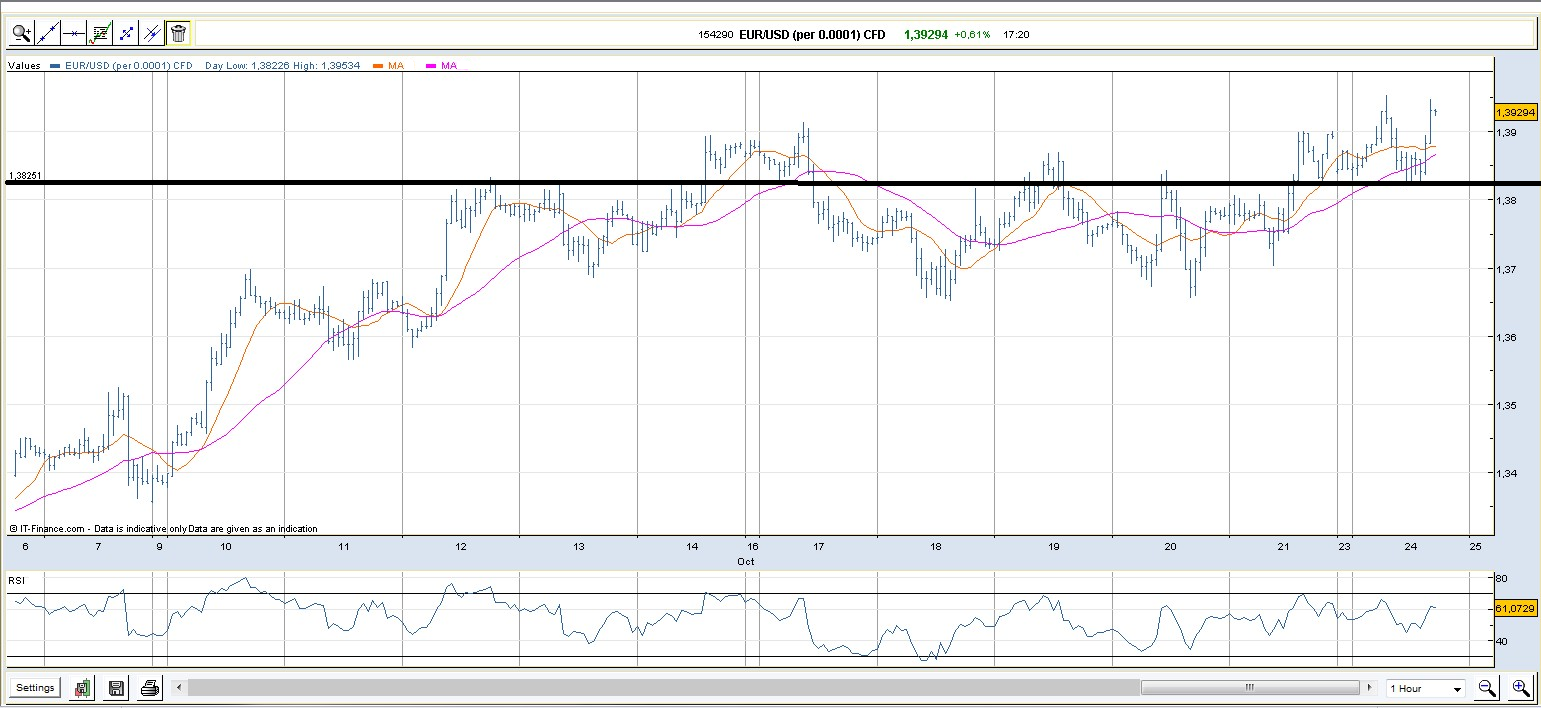This screenshot has width=1541, height=708.
Task: Click the floppy disk save icon
Action: coord(116,688)
